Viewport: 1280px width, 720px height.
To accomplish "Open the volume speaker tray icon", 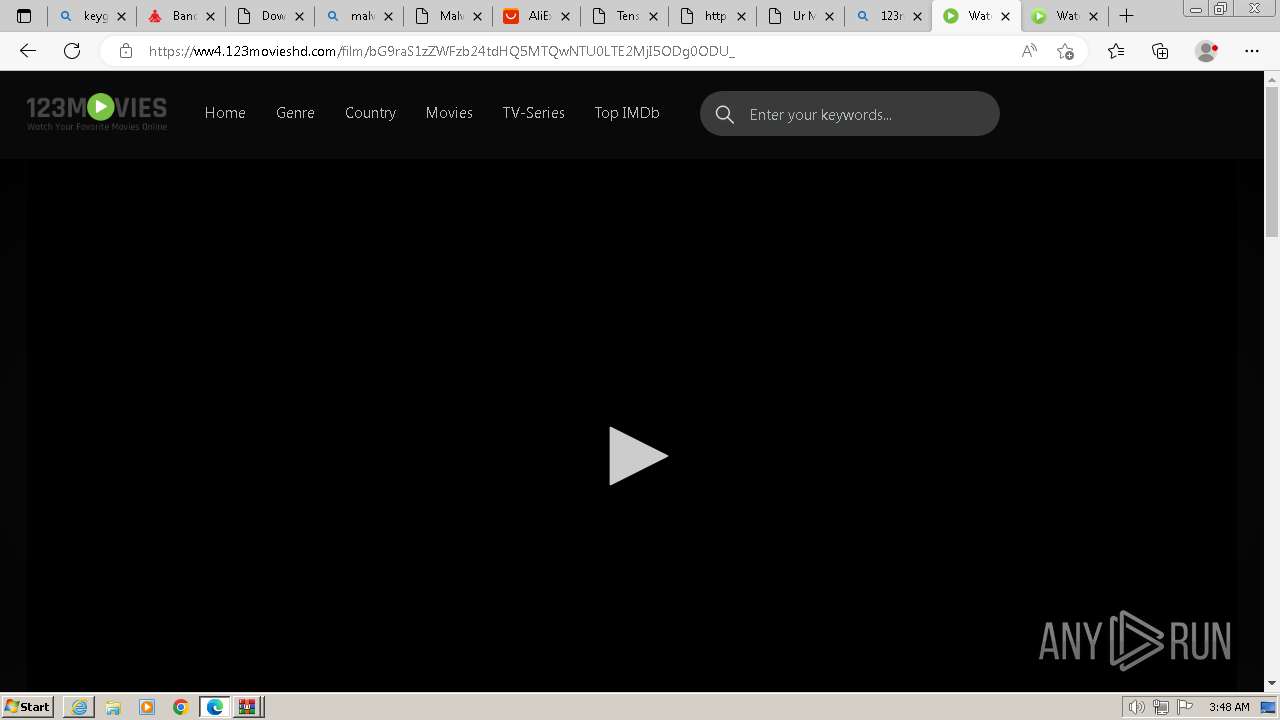I will pos(1137,707).
